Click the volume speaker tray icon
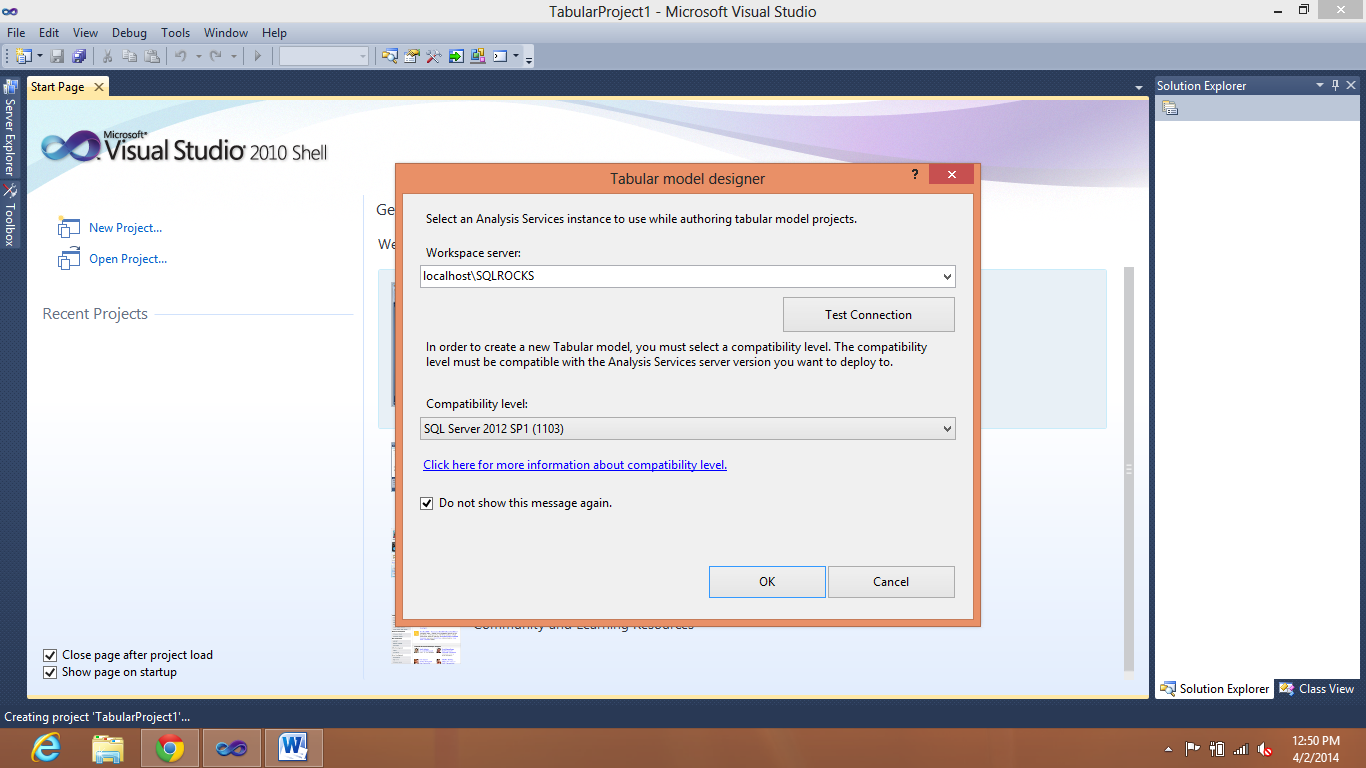This screenshot has height=768, width=1366. pos(1265,749)
